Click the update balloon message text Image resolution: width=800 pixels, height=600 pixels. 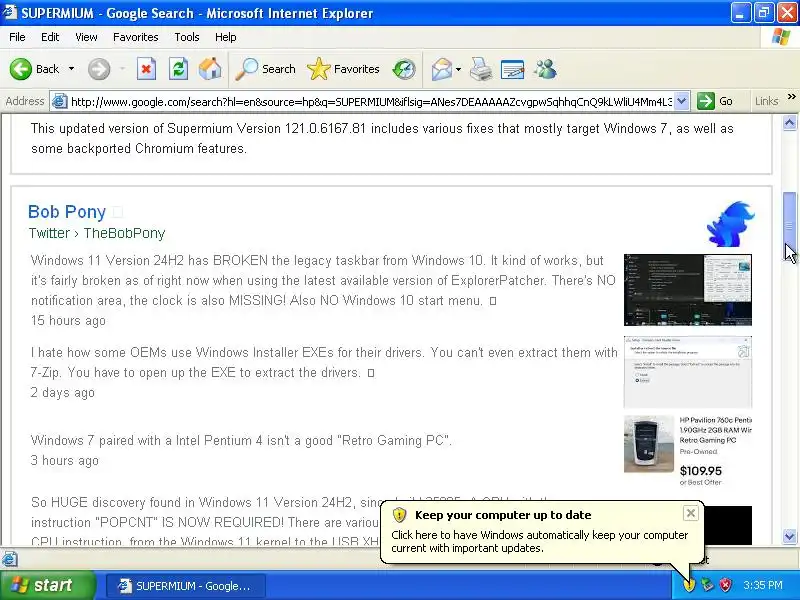pos(540,541)
